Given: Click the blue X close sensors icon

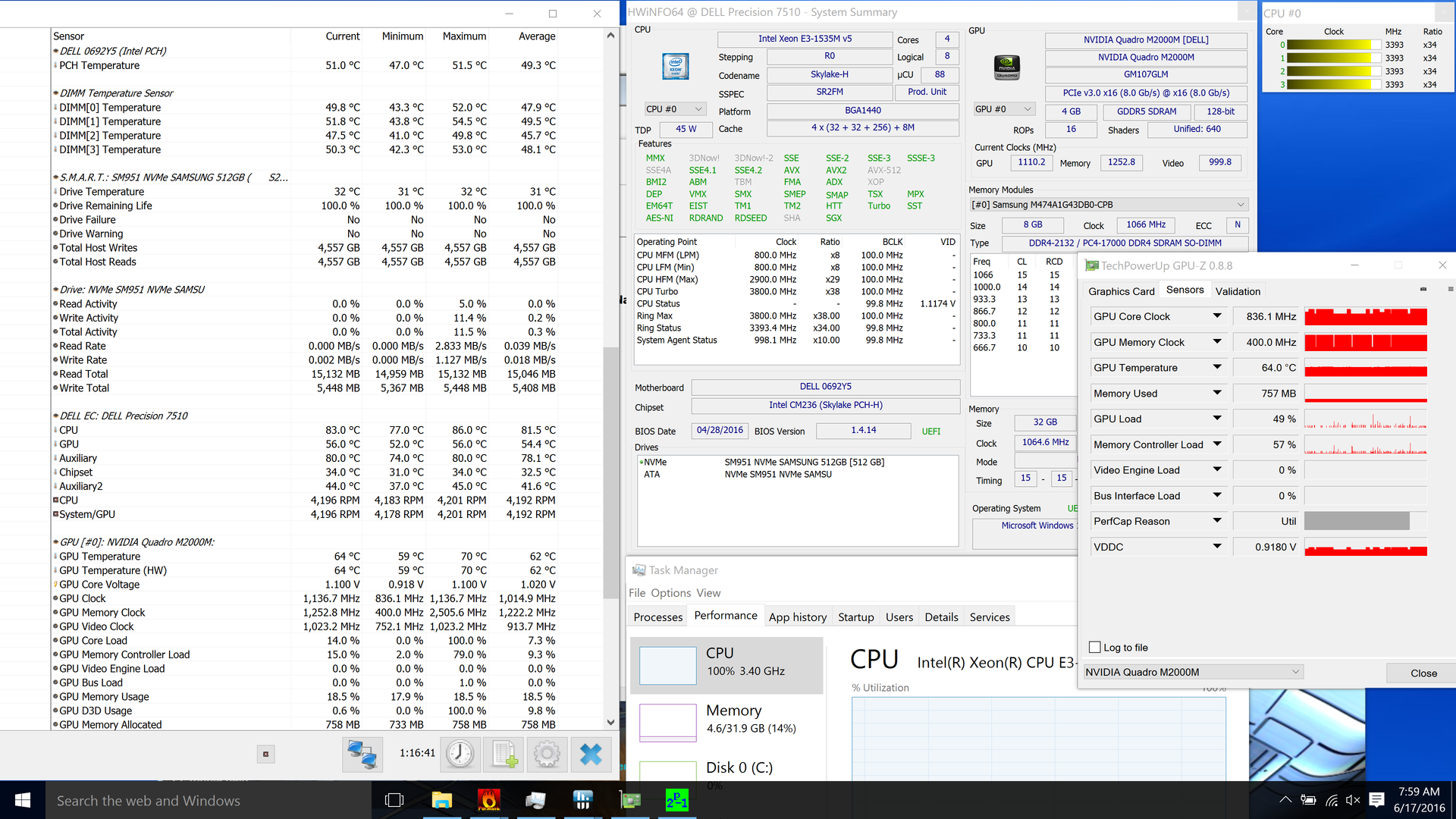Looking at the screenshot, I should click(x=591, y=754).
